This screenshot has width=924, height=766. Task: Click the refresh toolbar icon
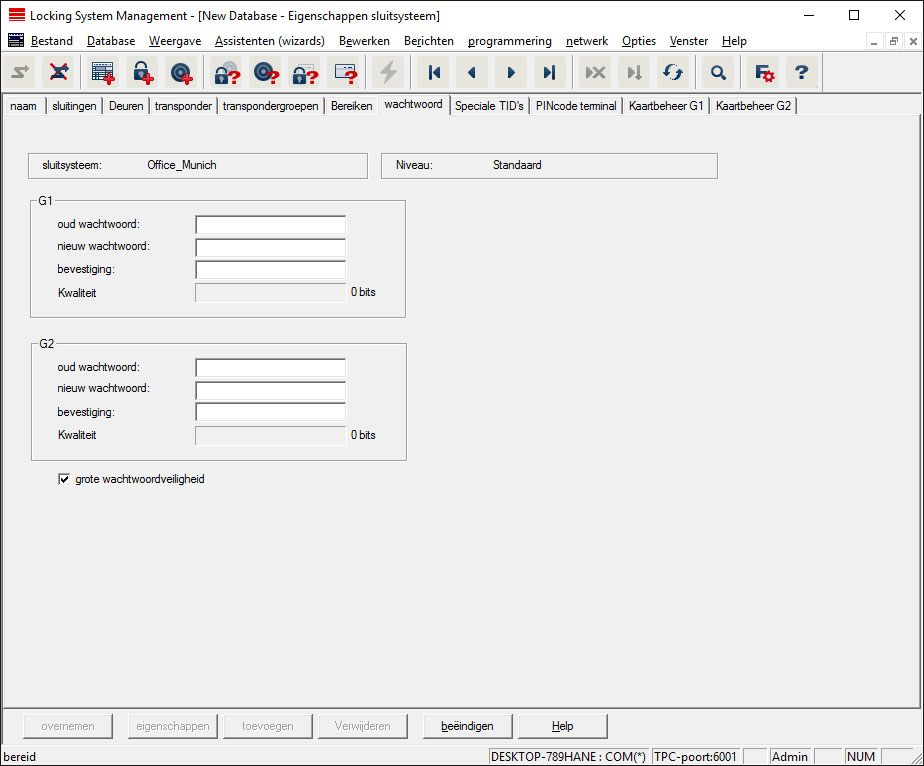[x=672, y=73]
